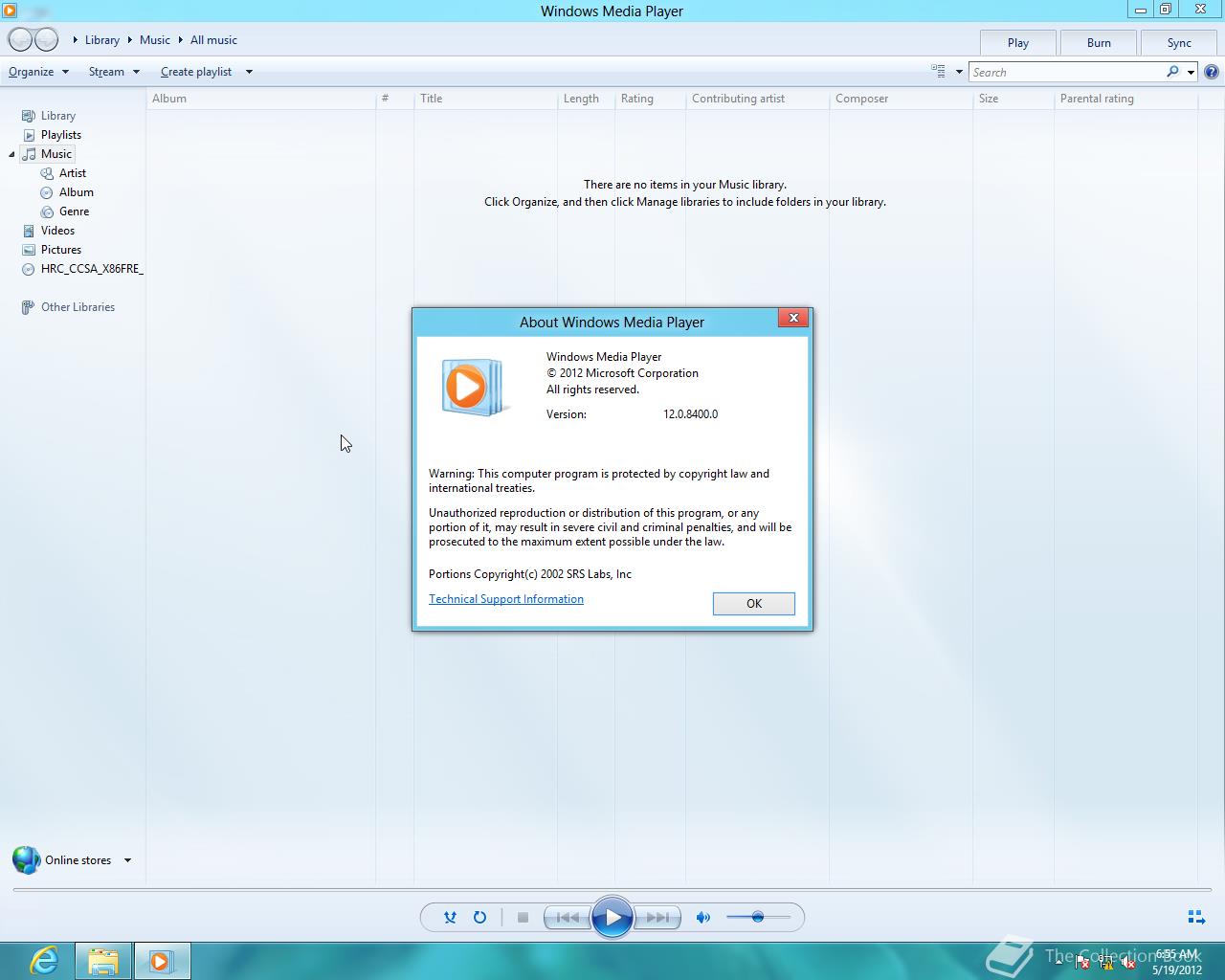The image size is (1225, 980).
Task: Collapse the Music tree node
Action: coord(11,154)
